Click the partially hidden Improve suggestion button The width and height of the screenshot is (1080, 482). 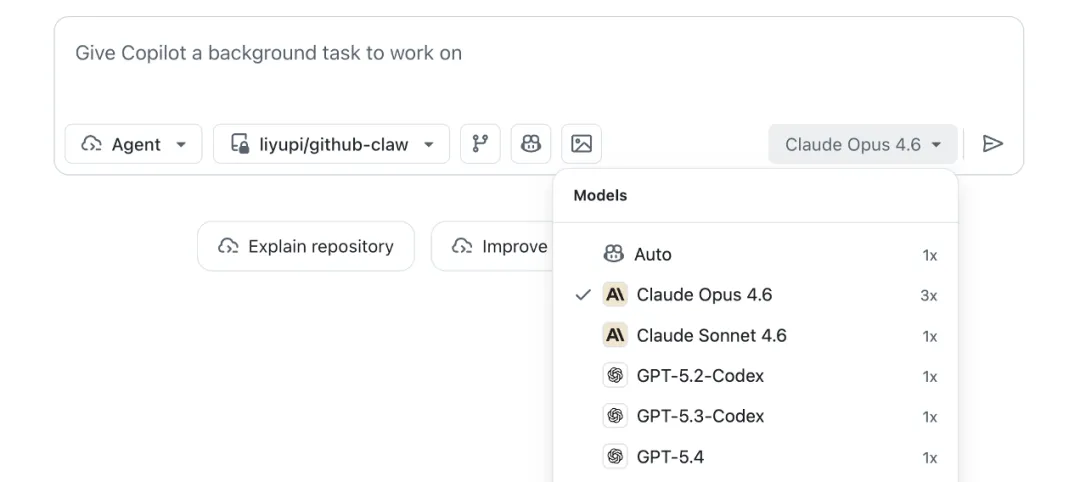coord(492,246)
